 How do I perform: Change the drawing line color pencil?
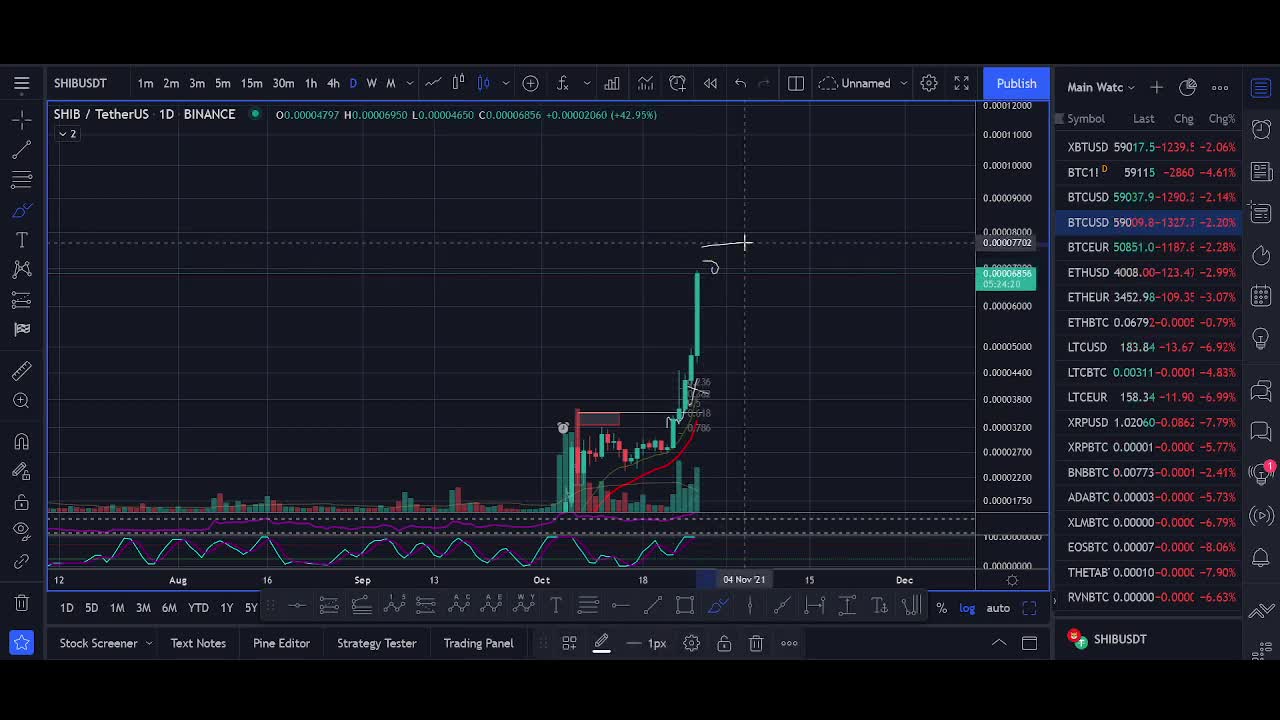click(601, 644)
